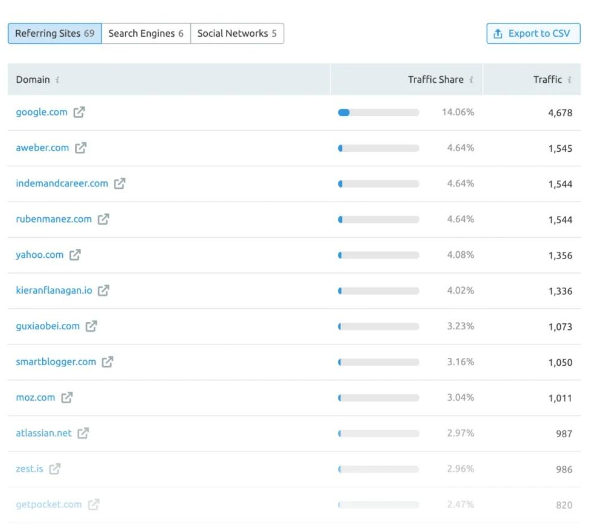This screenshot has width=595, height=531.
Task: Select traffic value 4,678
Action: click(560, 113)
